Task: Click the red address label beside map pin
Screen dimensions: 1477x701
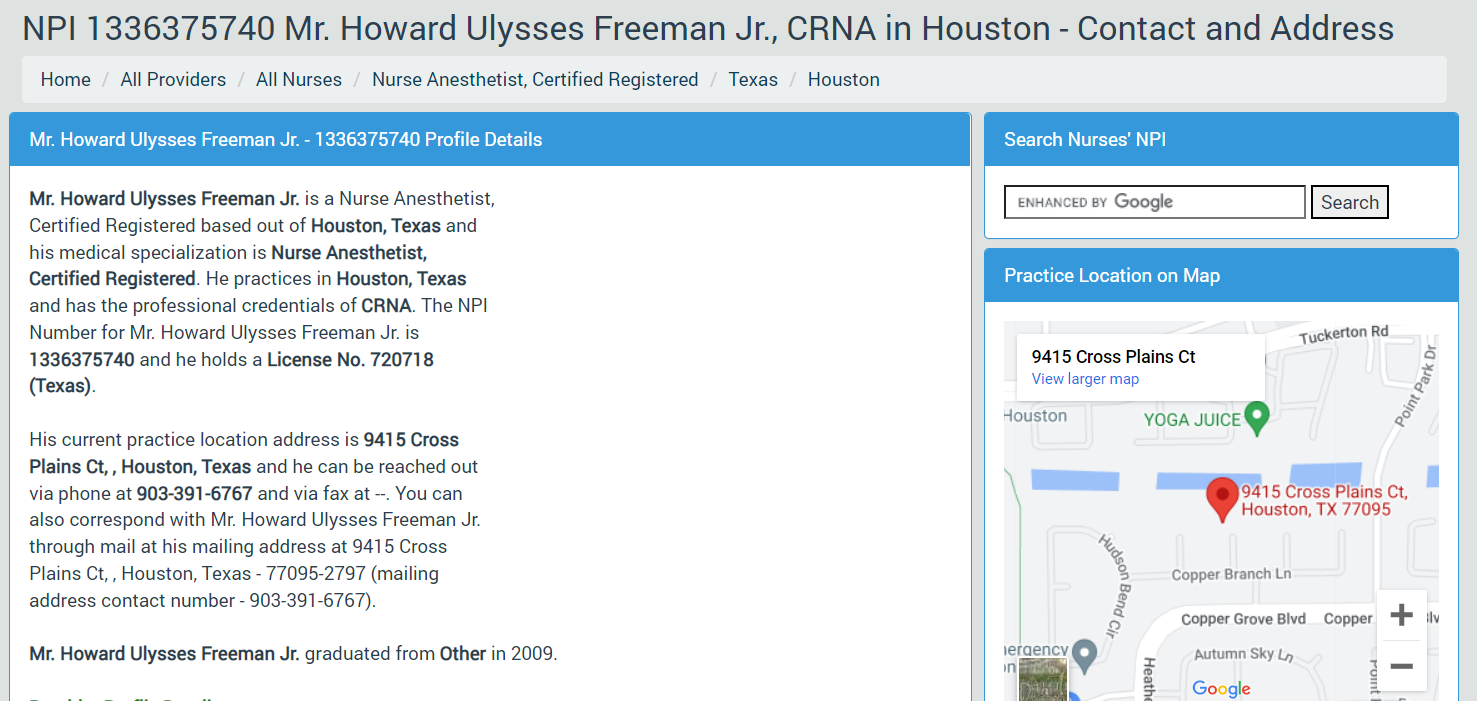Action: pyautogui.click(x=1324, y=500)
